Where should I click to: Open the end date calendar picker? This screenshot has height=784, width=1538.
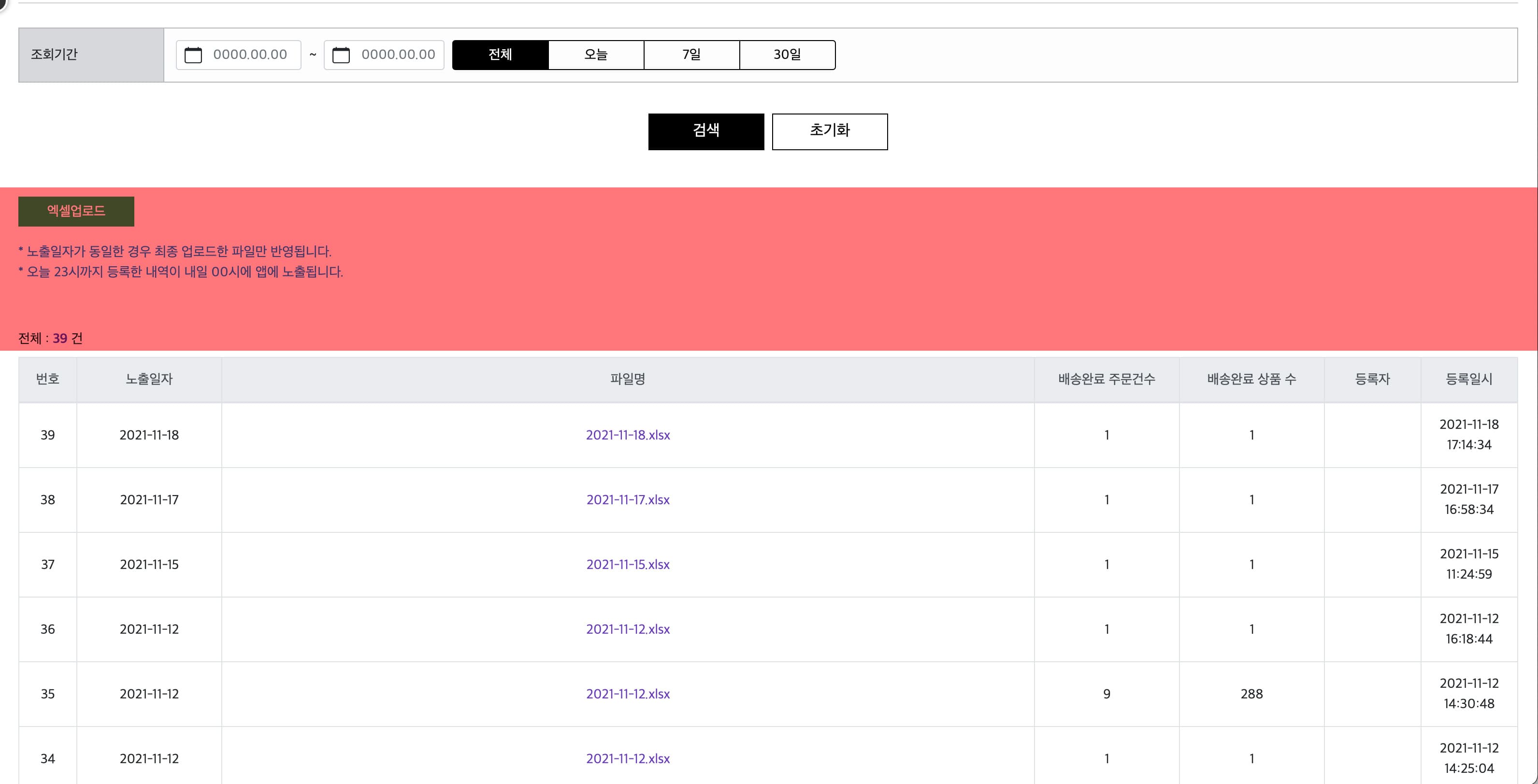point(341,55)
